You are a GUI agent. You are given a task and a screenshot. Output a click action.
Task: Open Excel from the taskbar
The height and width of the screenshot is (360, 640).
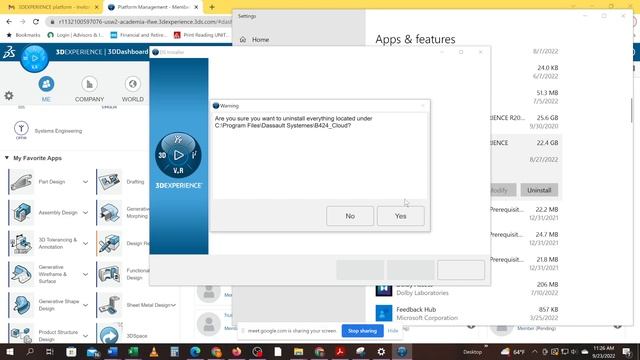pos(133,351)
